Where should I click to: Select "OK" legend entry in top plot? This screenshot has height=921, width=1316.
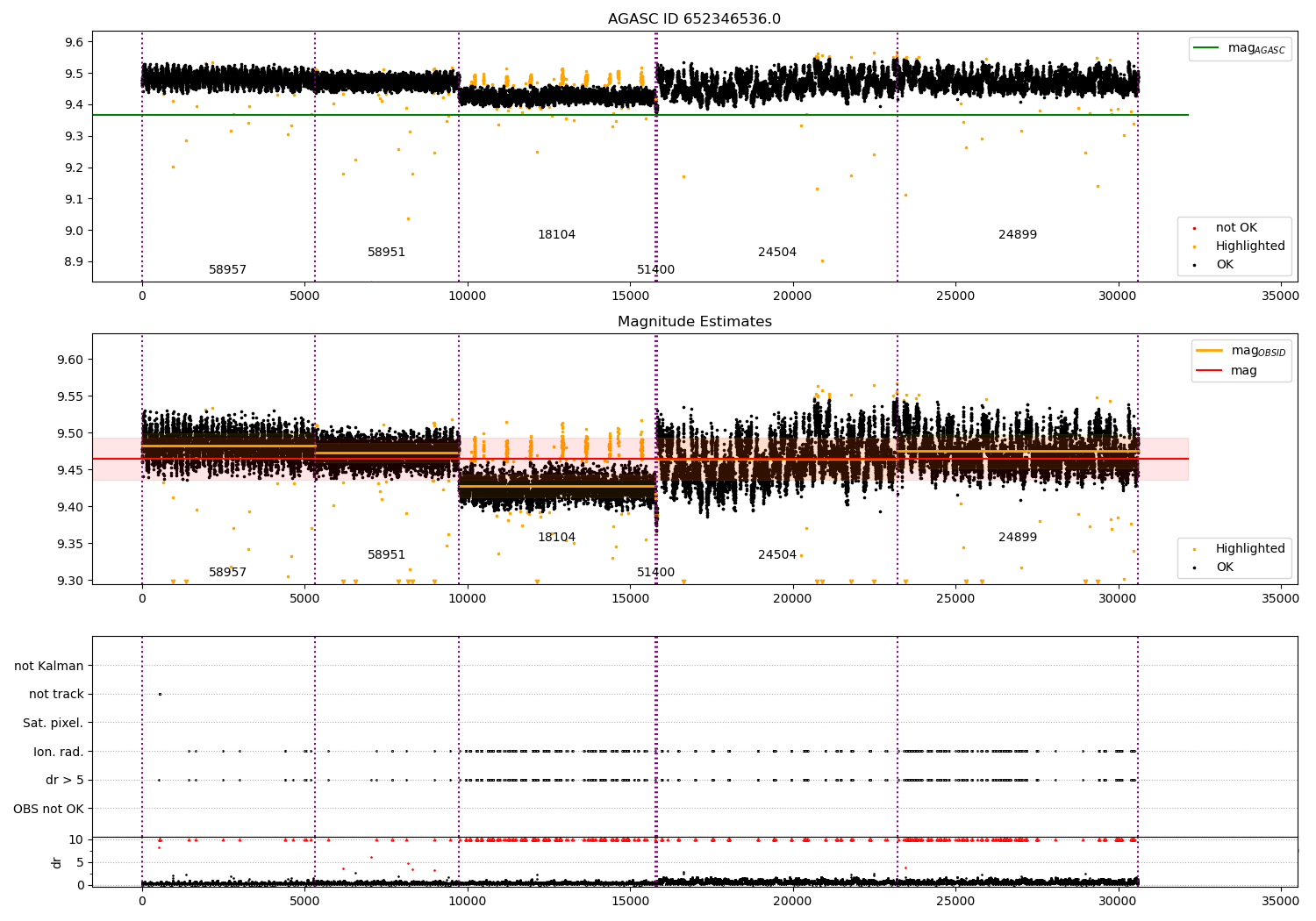[1224, 265]
